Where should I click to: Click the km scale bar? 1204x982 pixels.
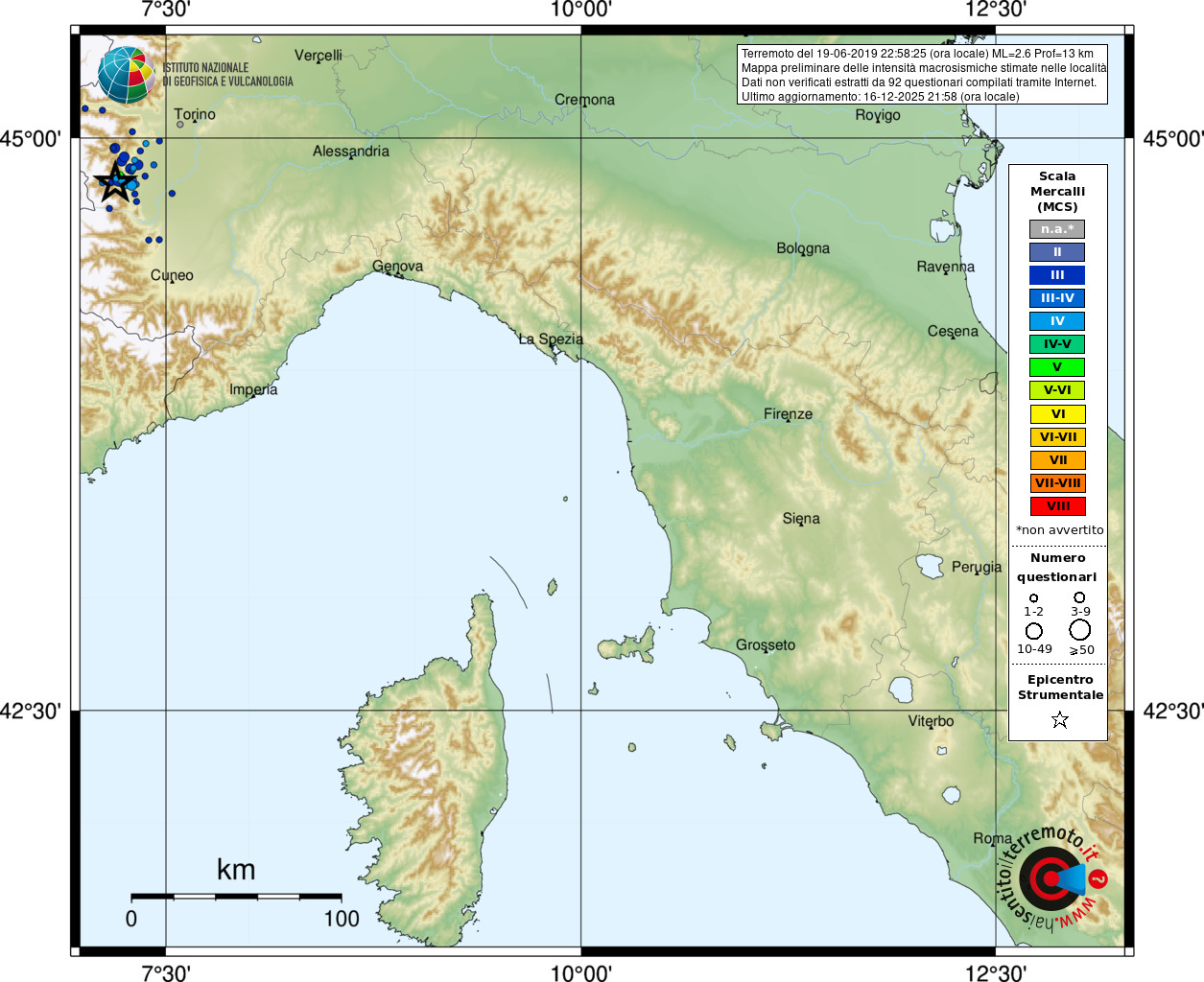point(236,897)
